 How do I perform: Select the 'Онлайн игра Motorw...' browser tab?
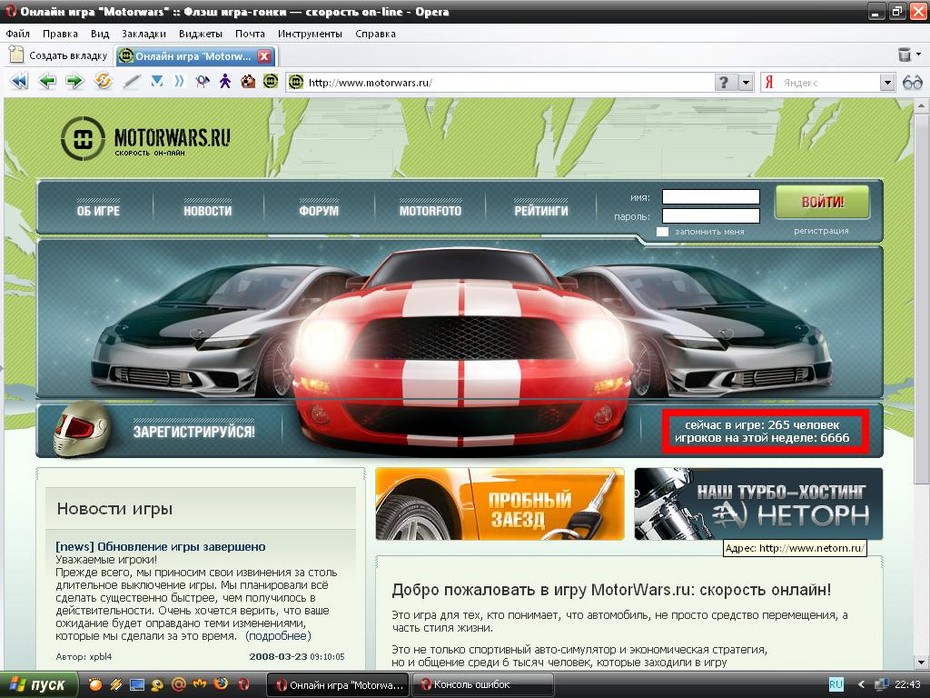click(x=194, y=56)
